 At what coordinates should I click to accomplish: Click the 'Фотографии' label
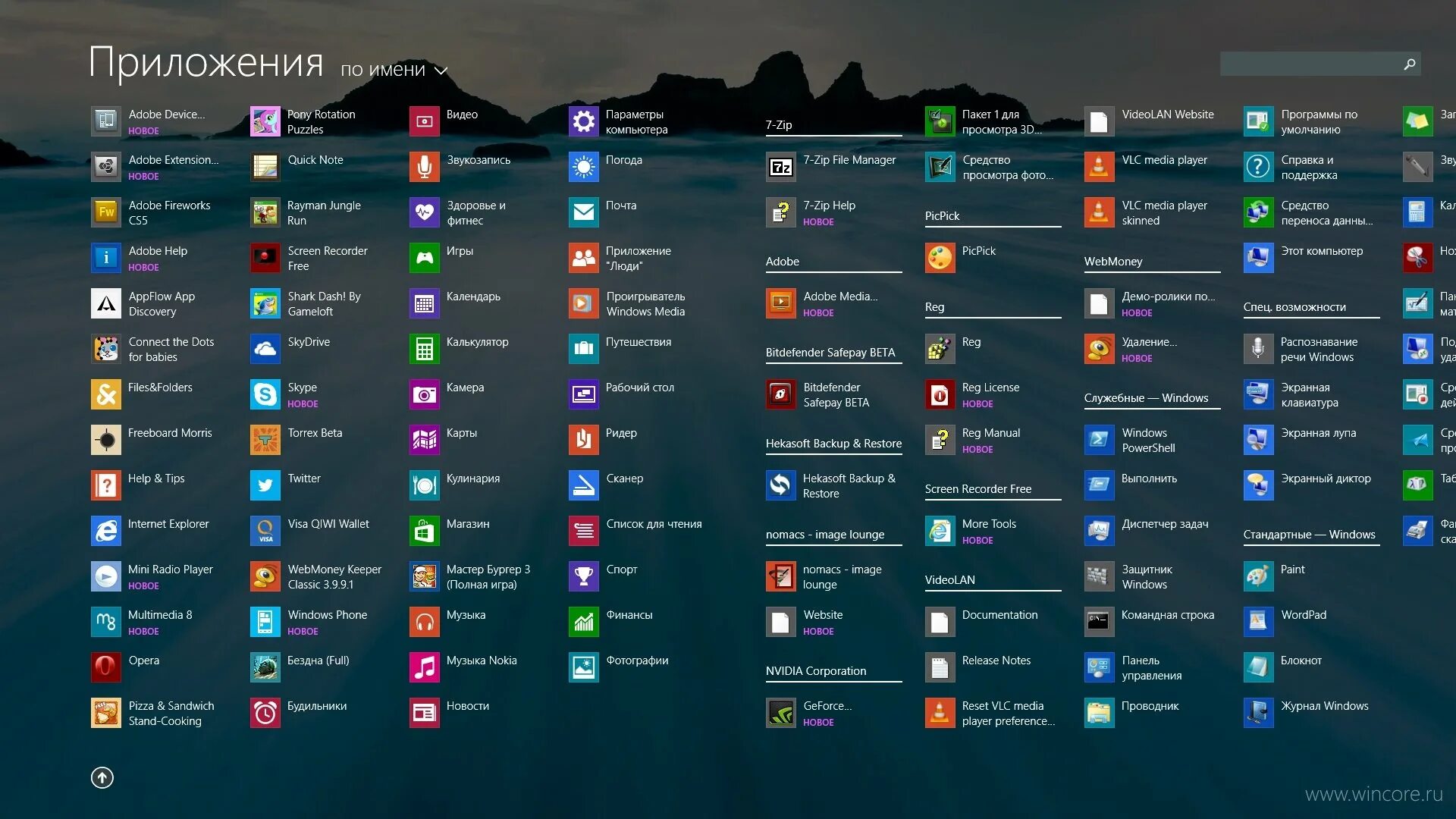(x=637, y=661)
